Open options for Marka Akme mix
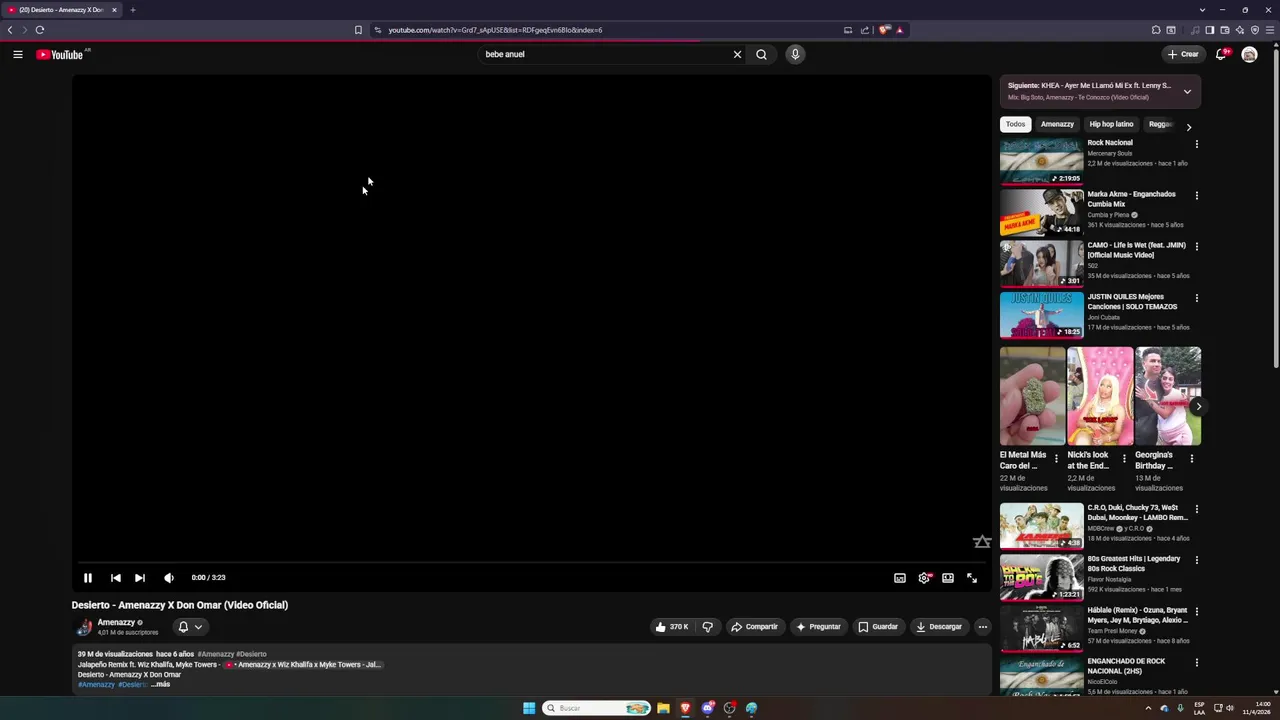The image size is (1280, 720). tap(1196, 195)
